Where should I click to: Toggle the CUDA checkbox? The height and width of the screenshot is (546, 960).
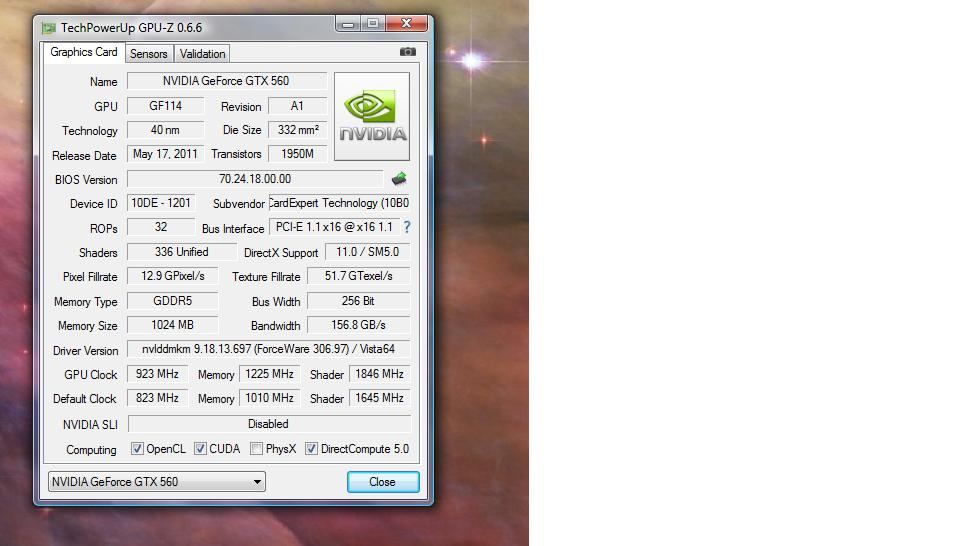click(x=200, y=449)
